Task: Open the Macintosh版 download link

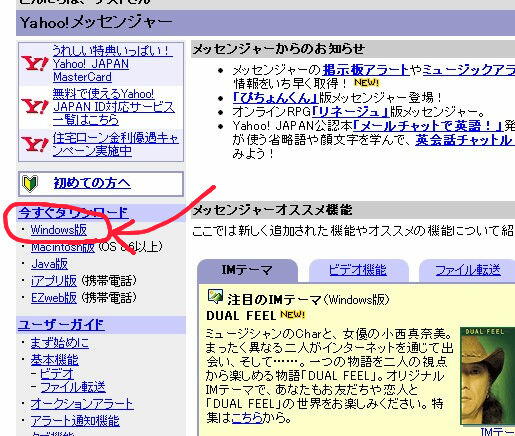Action: click(63, 247)
